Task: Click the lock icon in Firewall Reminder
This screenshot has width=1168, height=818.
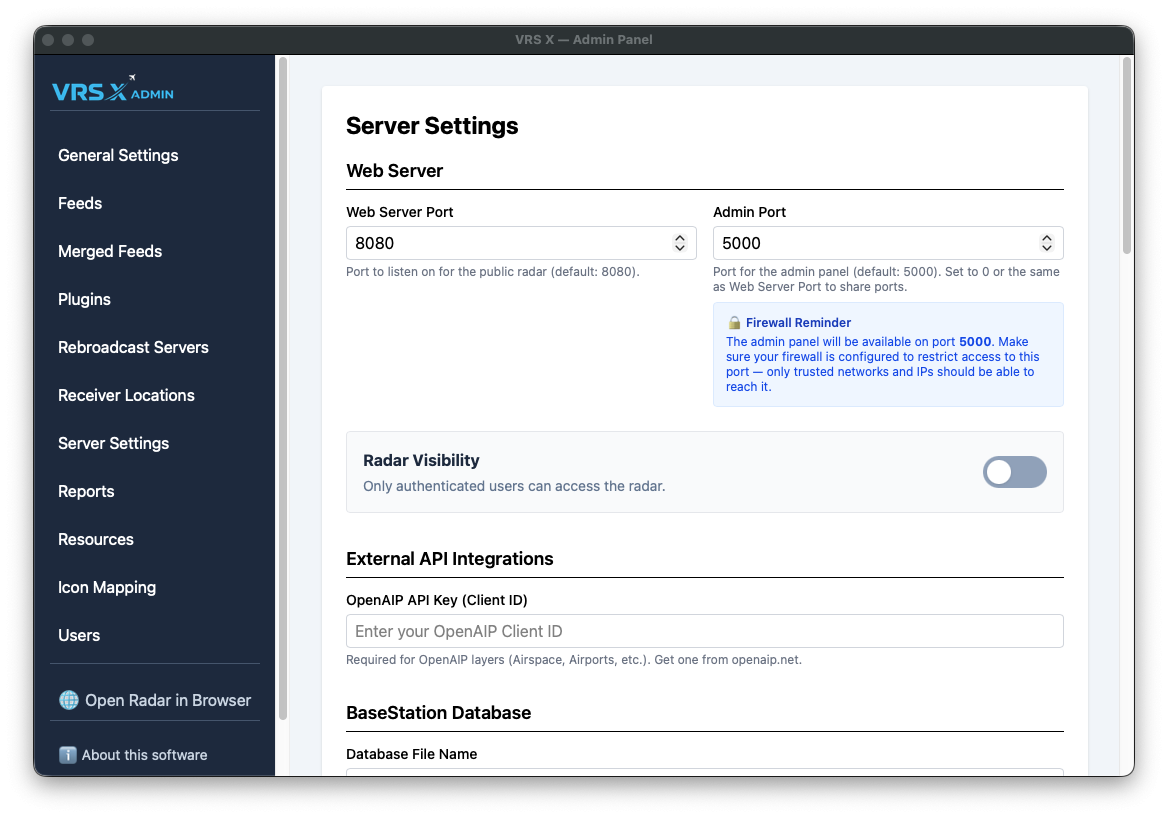Action: coord(734,323)
